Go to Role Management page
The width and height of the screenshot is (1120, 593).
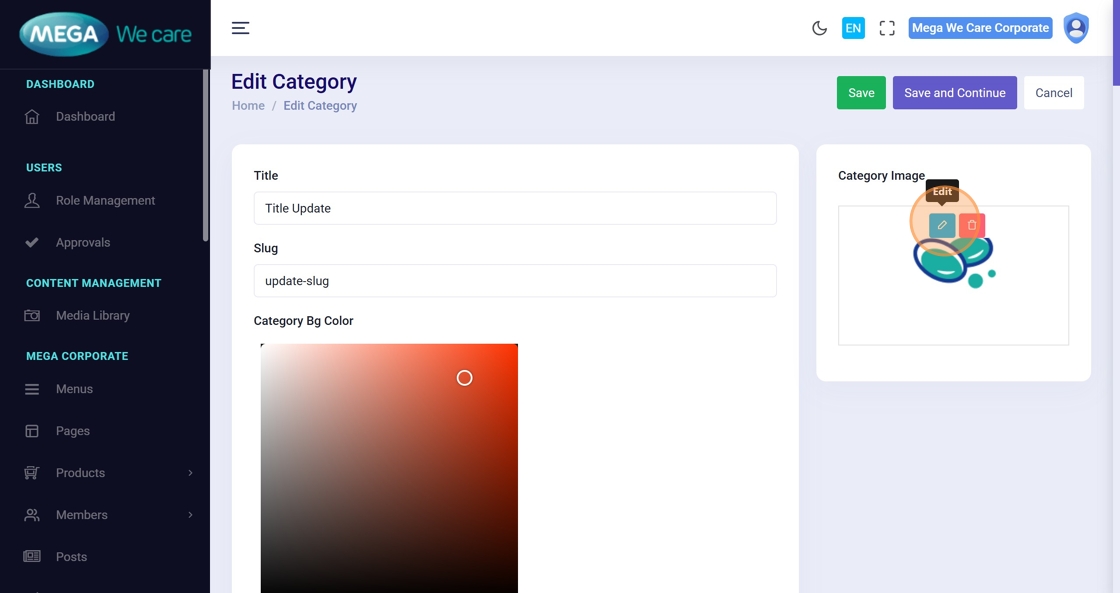[x=105, y=201]
